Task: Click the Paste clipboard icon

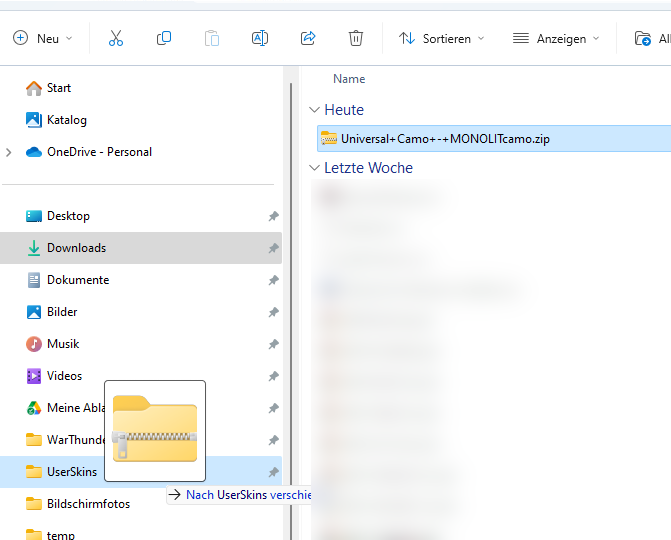Action: pyautogui.click(x=212, y=38)
